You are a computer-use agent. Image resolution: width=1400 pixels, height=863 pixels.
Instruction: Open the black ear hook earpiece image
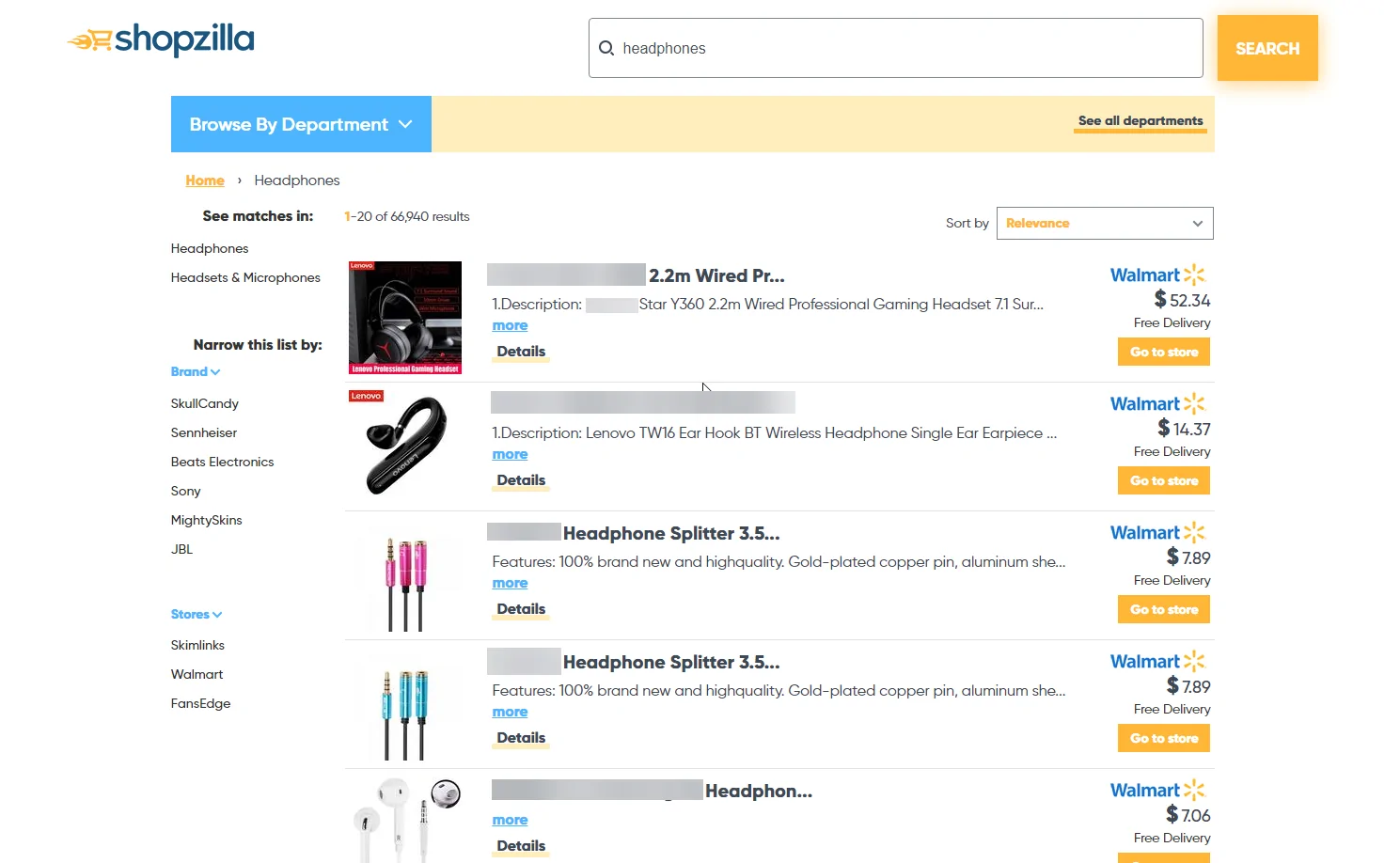pos(405,446)
